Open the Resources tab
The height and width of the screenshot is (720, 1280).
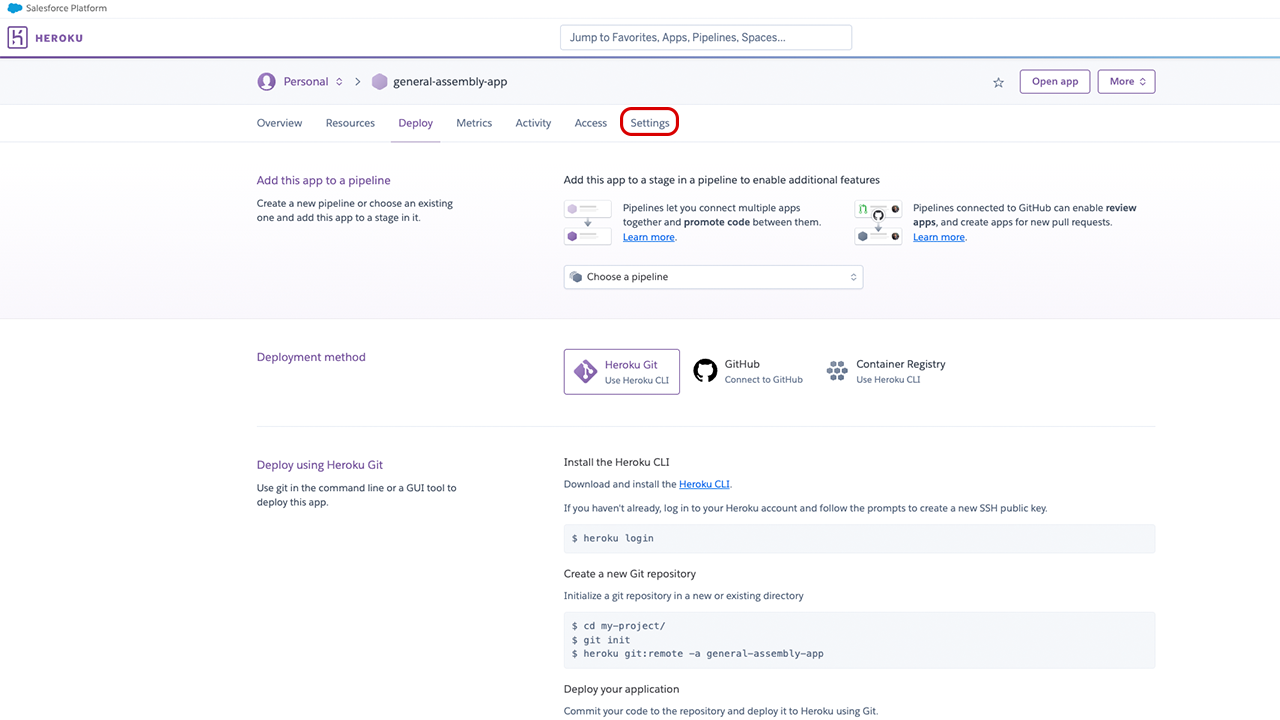click(x=350, y=123)
